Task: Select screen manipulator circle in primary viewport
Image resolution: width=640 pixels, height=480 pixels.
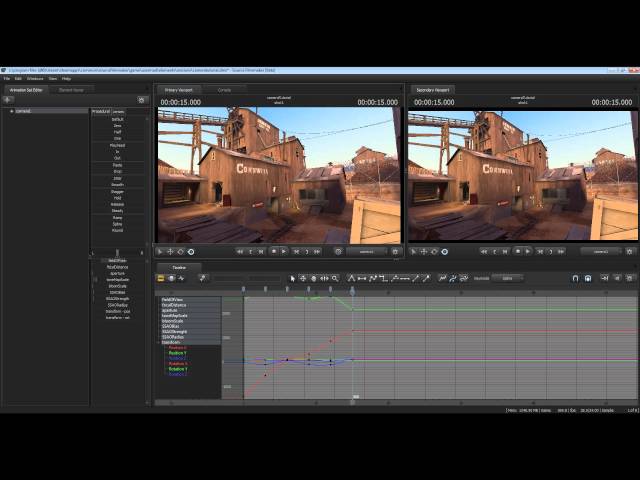Action: (x=191, y=252)
